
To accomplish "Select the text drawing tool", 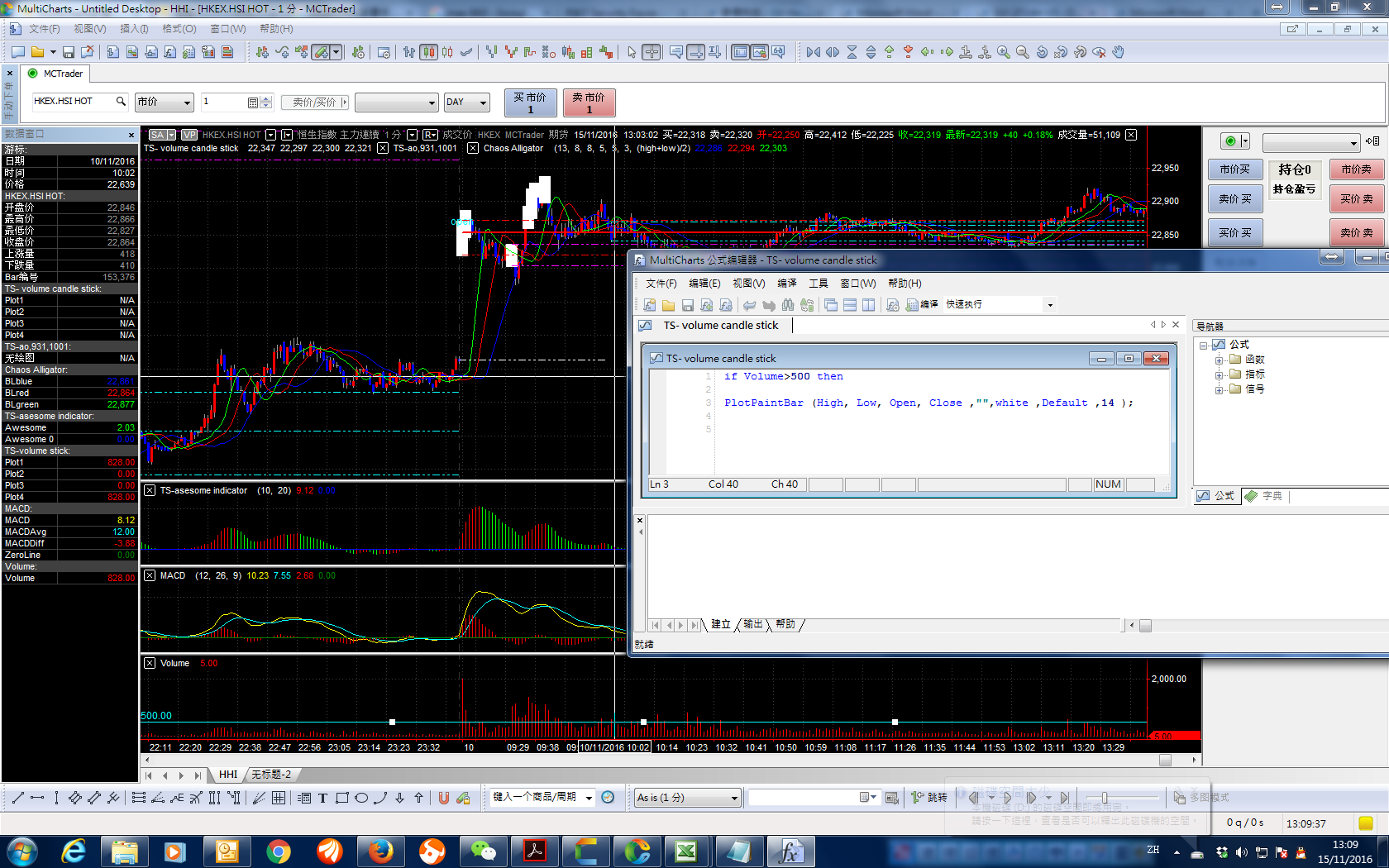I will pyautogui.click(x=322, y=798).
